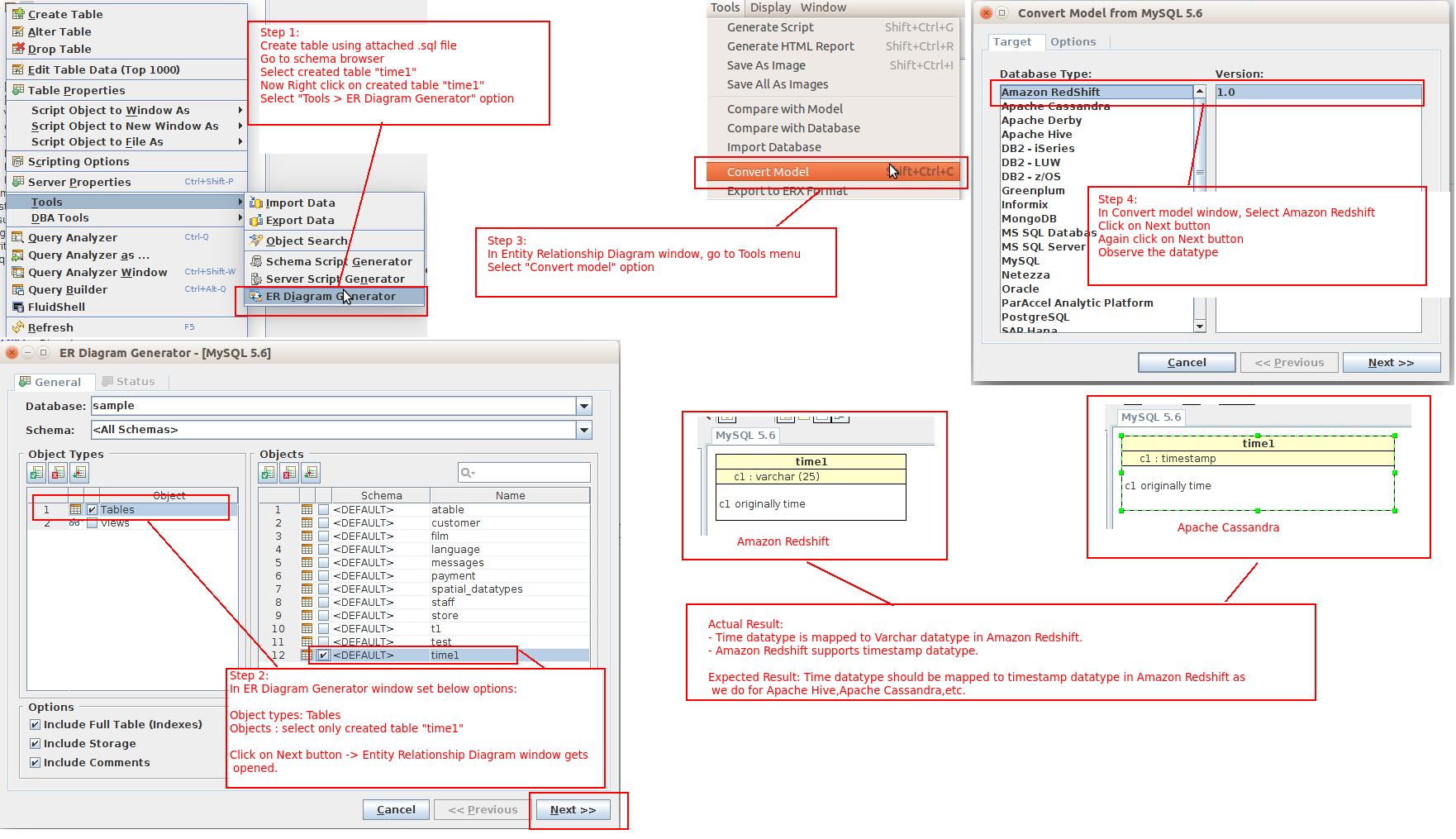This screenshot has height=839, width=1456.
Task: Select version 1.0 in Version list
Action: 1319,93
